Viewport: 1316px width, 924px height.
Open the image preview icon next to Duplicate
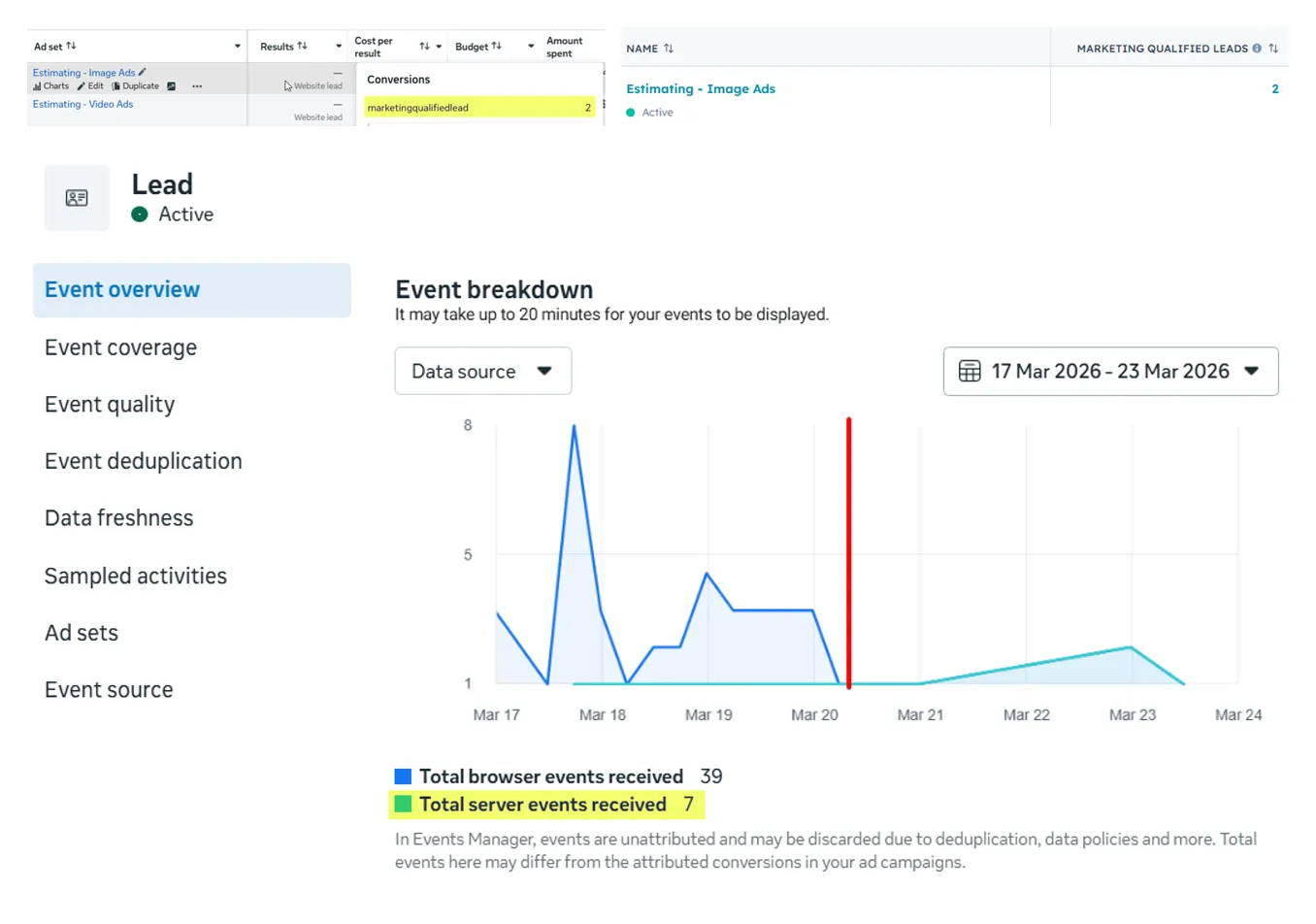[x=171, y=86]
